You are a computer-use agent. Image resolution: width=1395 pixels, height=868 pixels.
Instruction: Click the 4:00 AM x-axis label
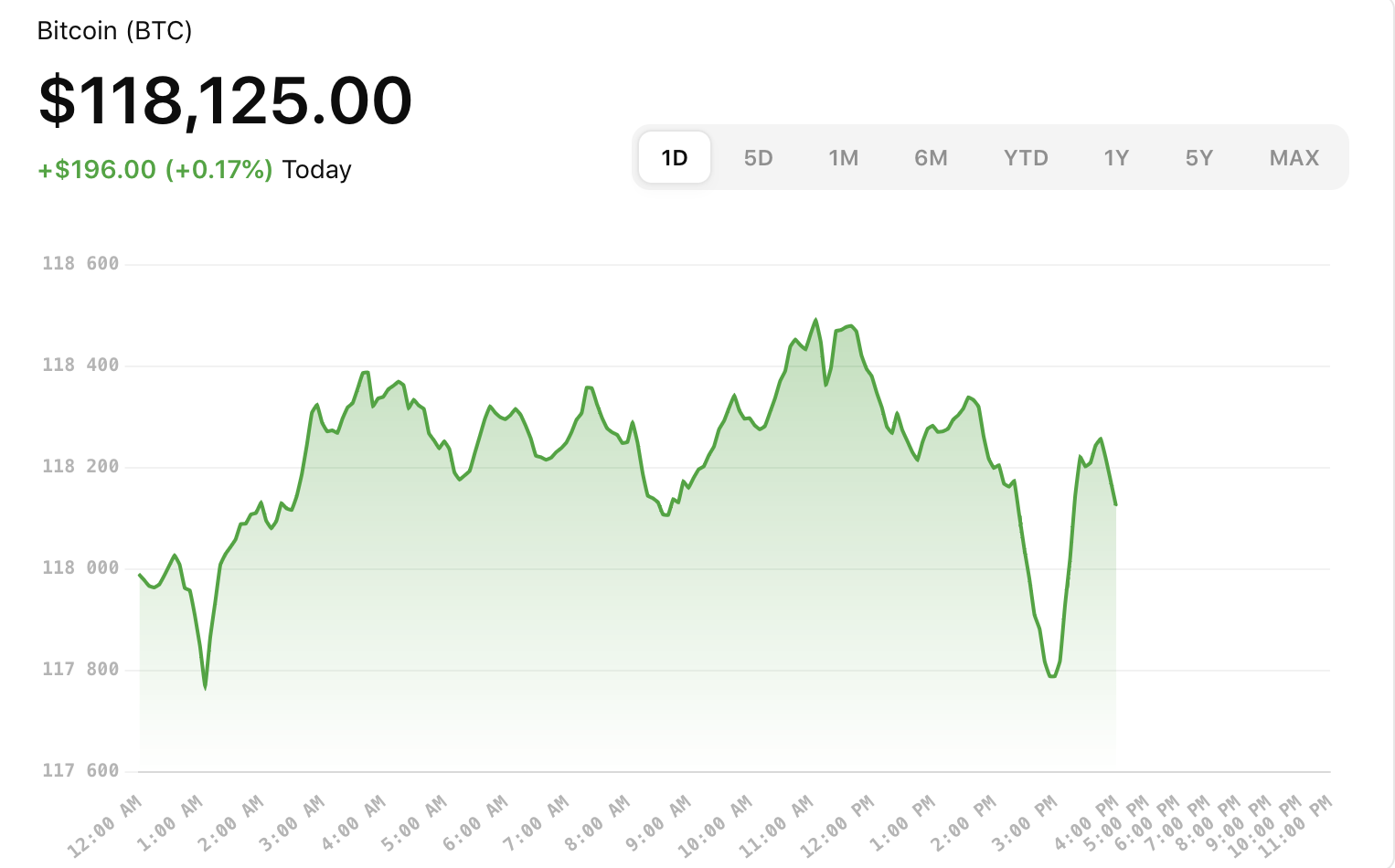tap(353, 824)
